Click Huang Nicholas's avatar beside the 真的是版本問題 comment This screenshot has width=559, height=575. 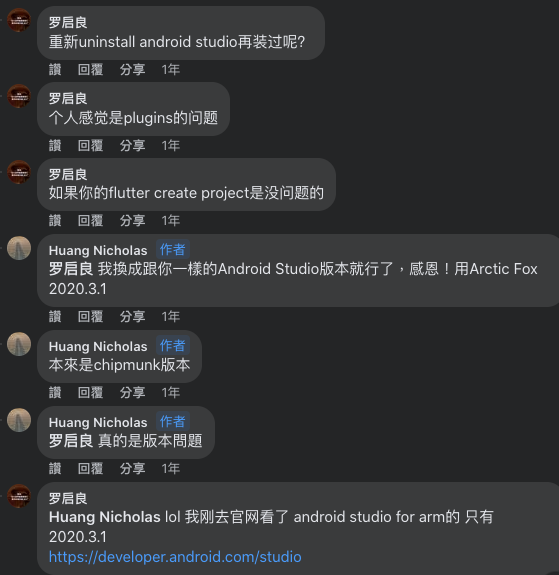click(19, 420)
